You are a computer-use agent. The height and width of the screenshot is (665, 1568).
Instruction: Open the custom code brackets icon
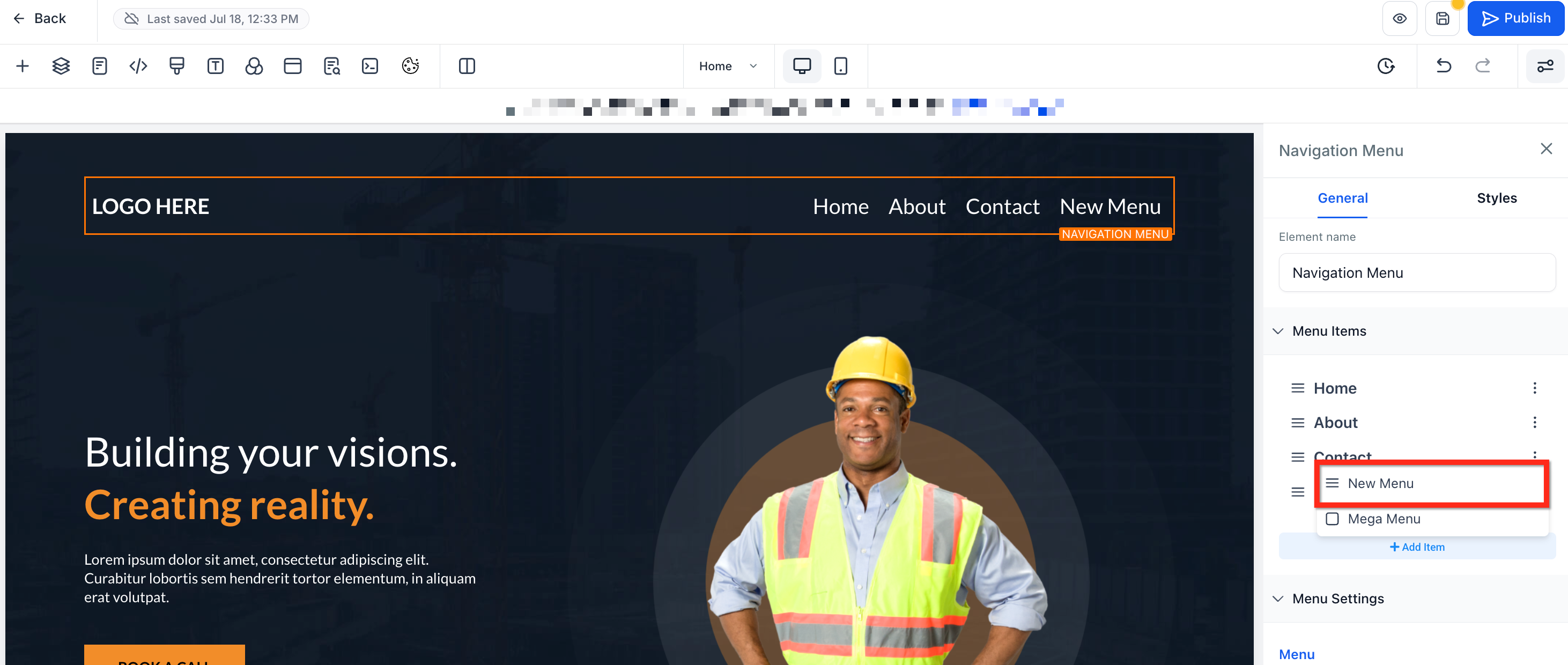(x=138, y=66)
